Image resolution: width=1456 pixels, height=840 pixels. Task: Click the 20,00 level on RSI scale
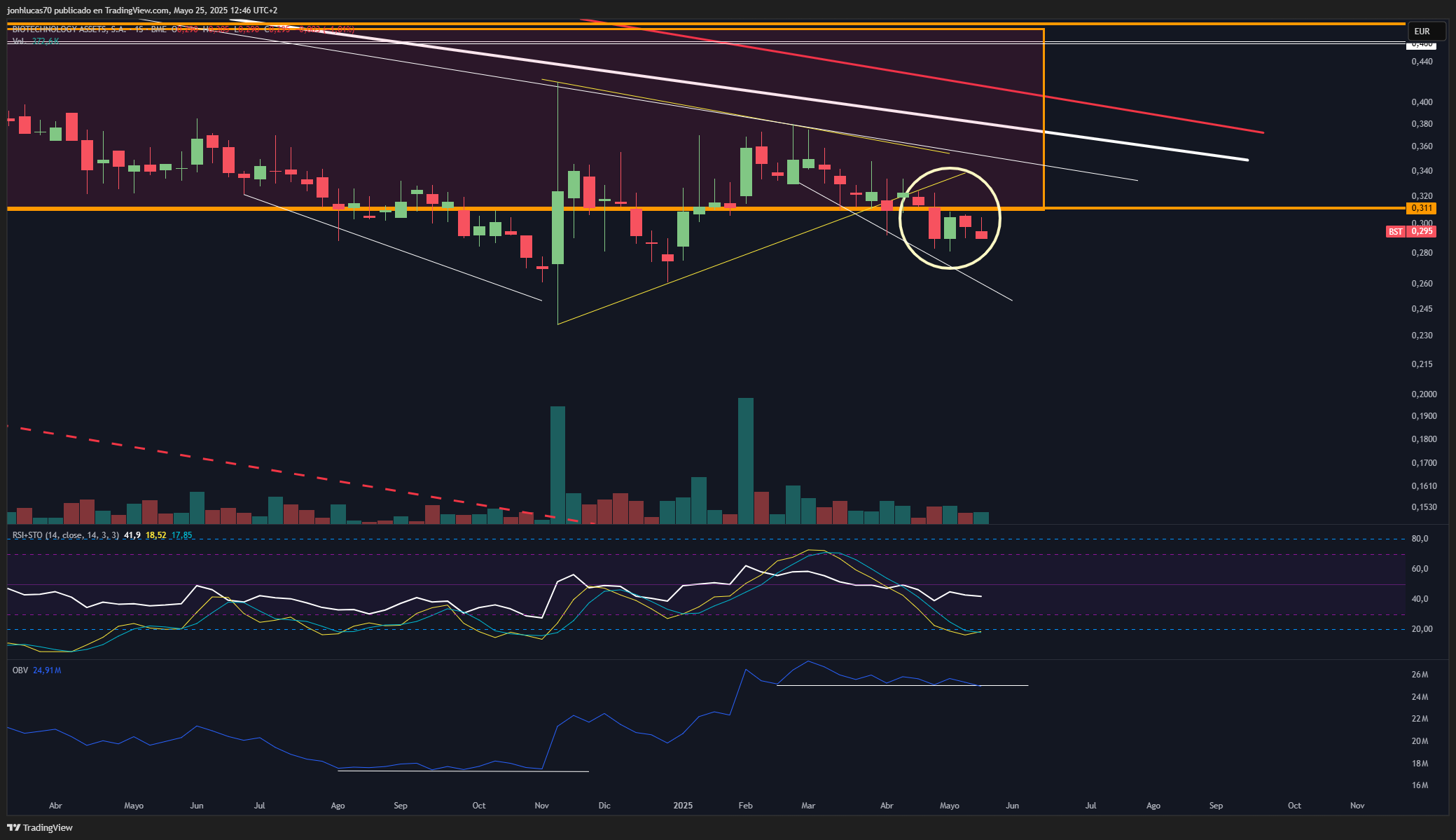(x=1422, y=629)
